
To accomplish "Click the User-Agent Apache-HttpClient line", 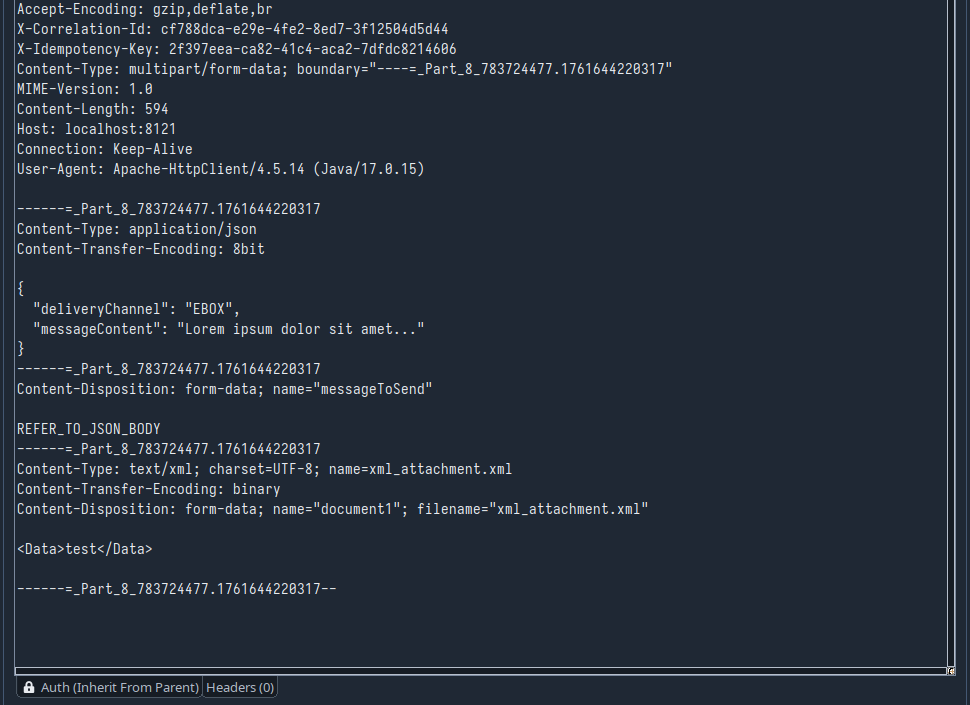I will (x=220, y=169).
